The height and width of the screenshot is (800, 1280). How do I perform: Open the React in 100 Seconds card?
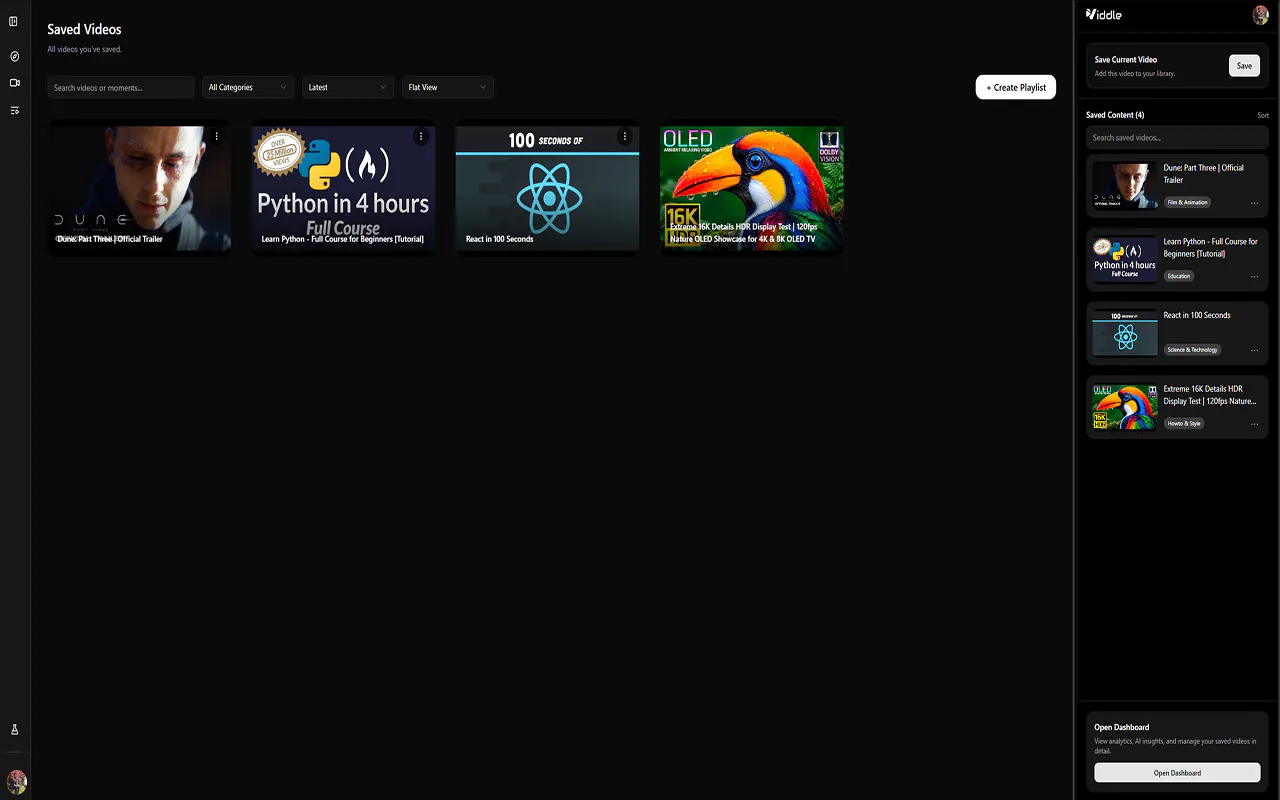[547, 188]
